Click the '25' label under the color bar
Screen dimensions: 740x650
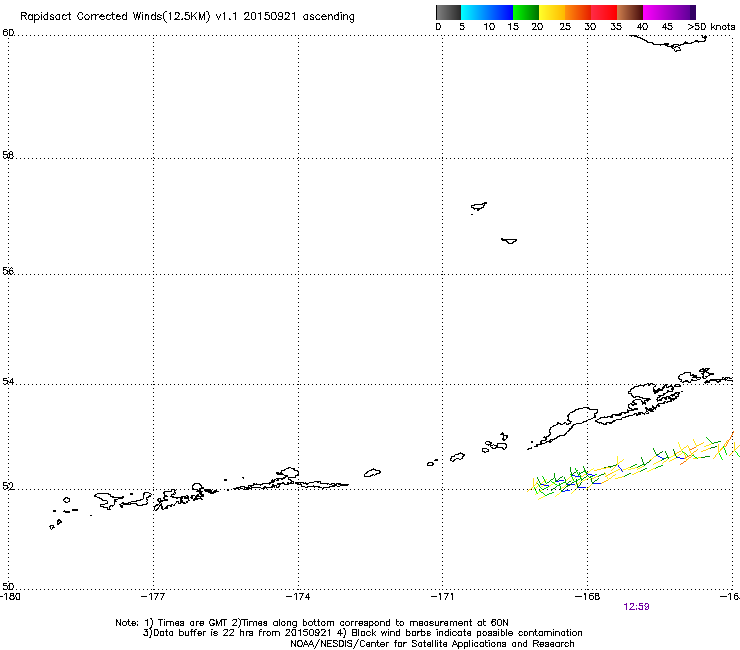coord(565,27)
